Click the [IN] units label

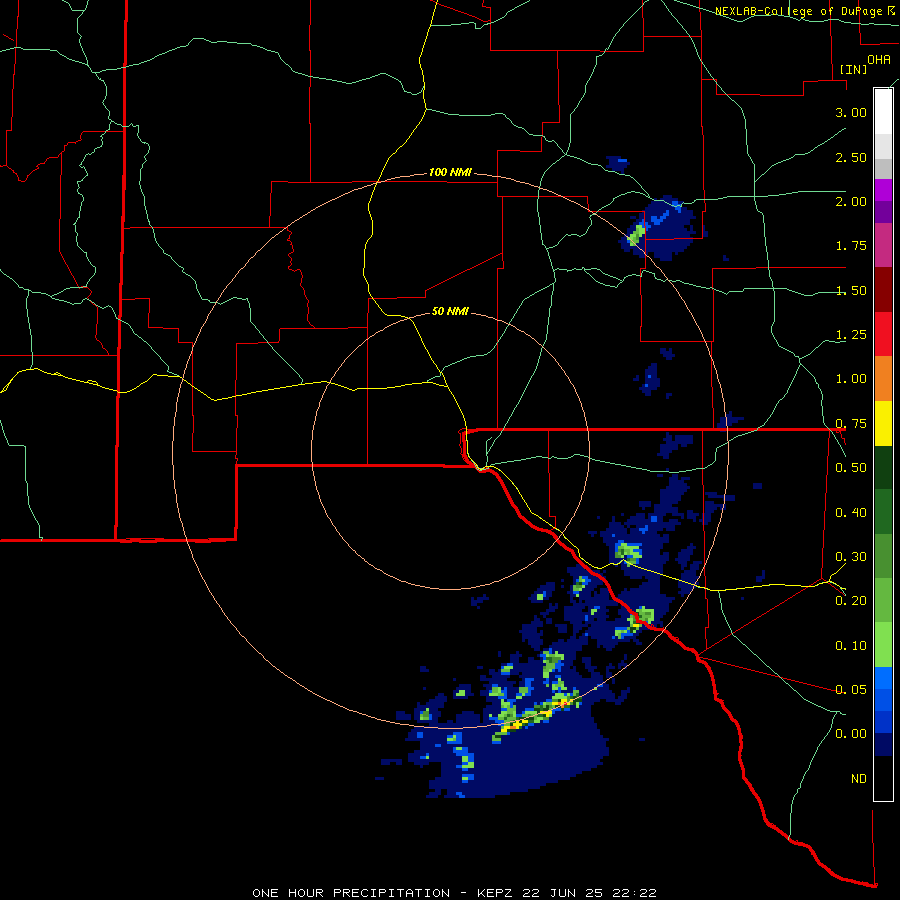tap(854, 69)
